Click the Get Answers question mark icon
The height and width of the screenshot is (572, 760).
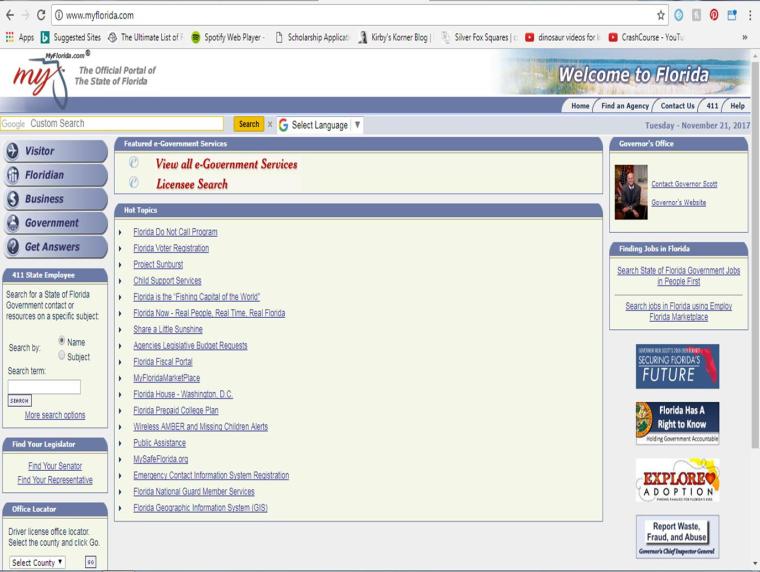click(12, 247)
